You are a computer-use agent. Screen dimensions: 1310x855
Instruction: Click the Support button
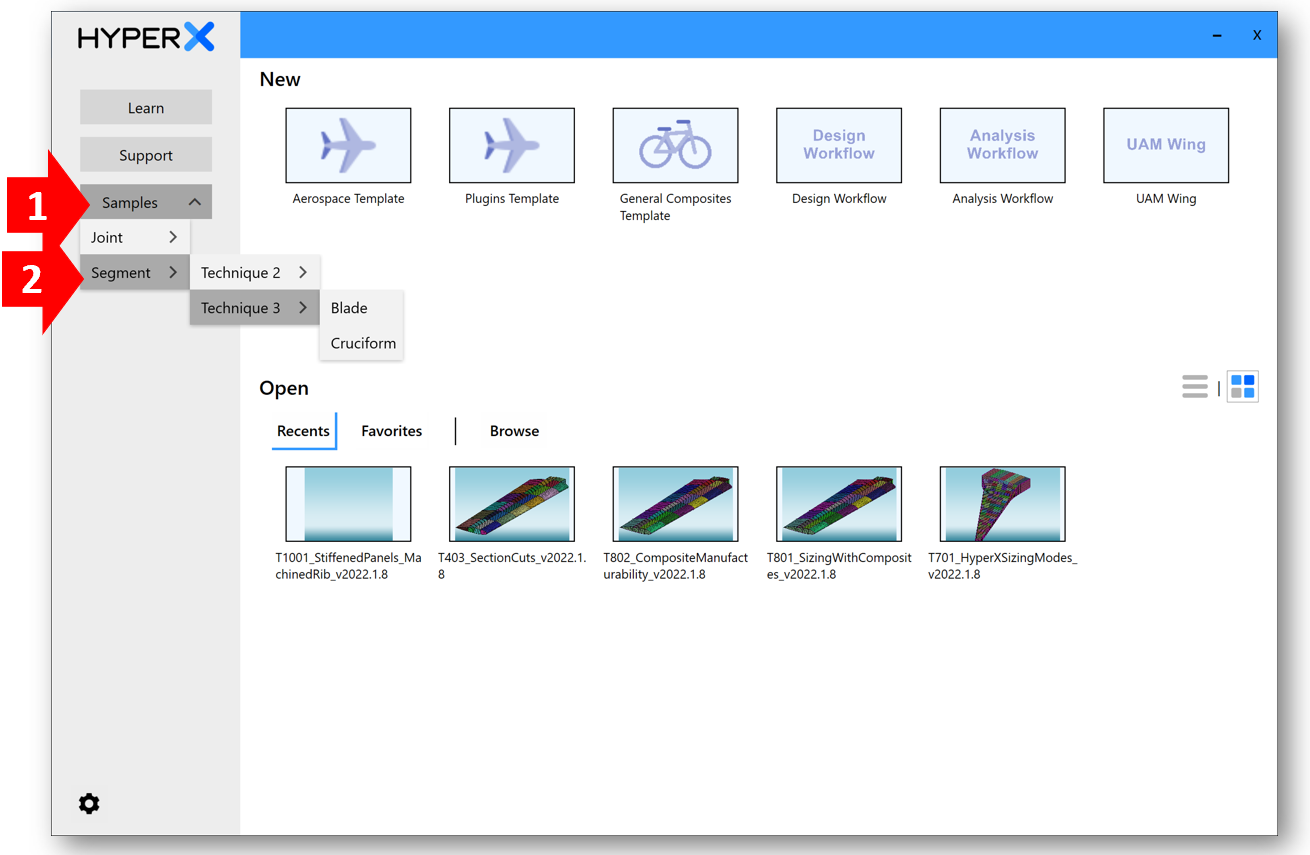[146, 155]
